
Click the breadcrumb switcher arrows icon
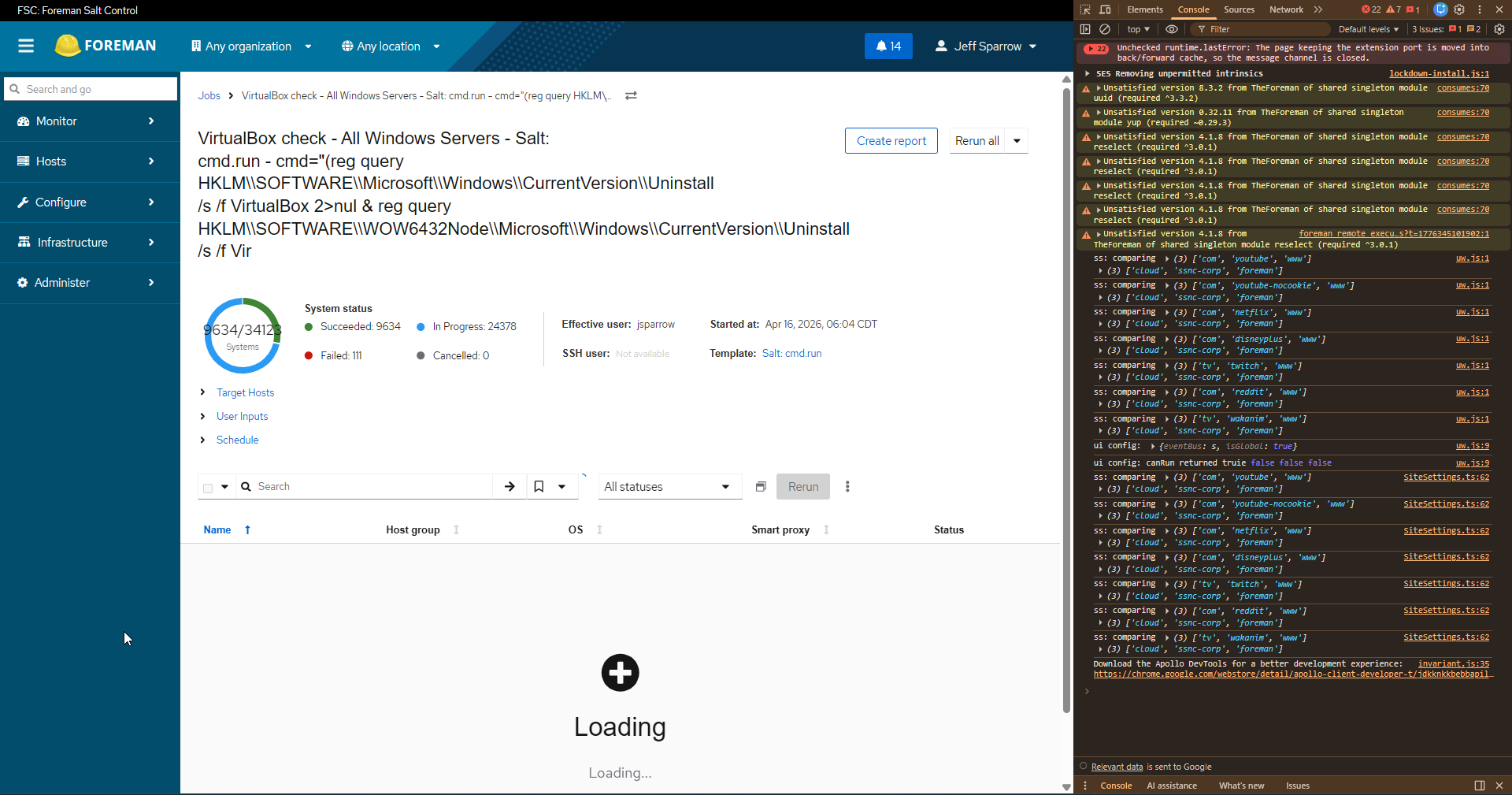click(631, 95)
